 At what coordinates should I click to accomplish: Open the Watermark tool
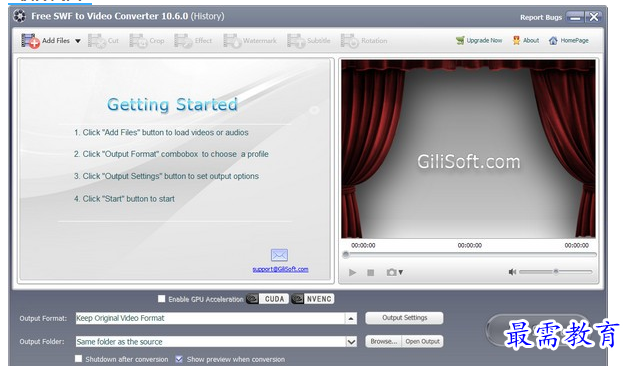tap(250, 40)
